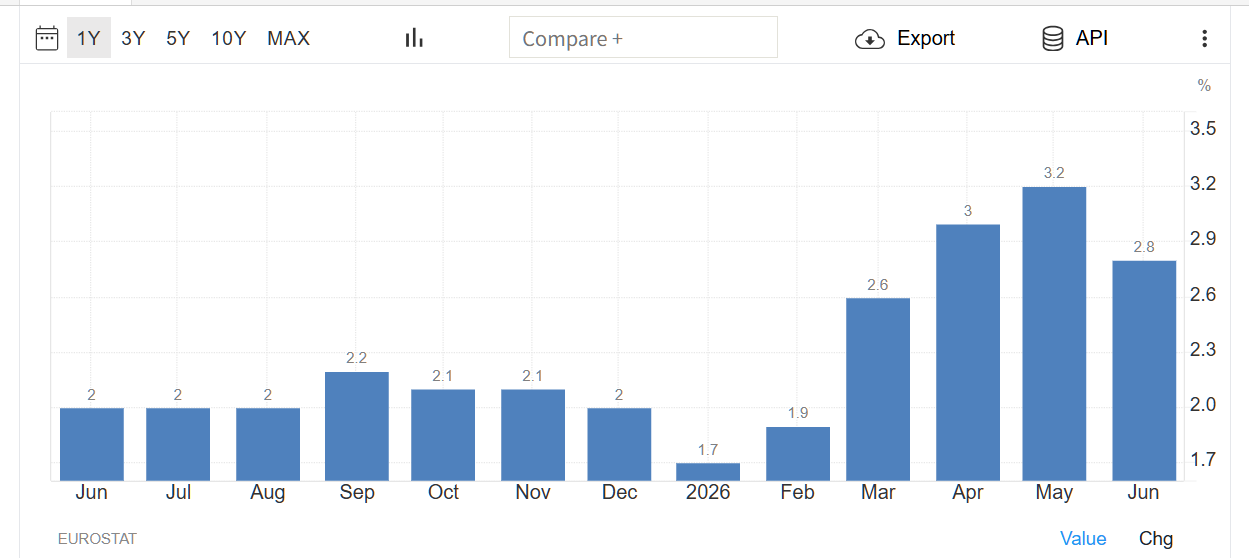Screen dimensions: 1249x558
Task: Click the May bar labeled 3.2
Action: (x=1054, y=334)
